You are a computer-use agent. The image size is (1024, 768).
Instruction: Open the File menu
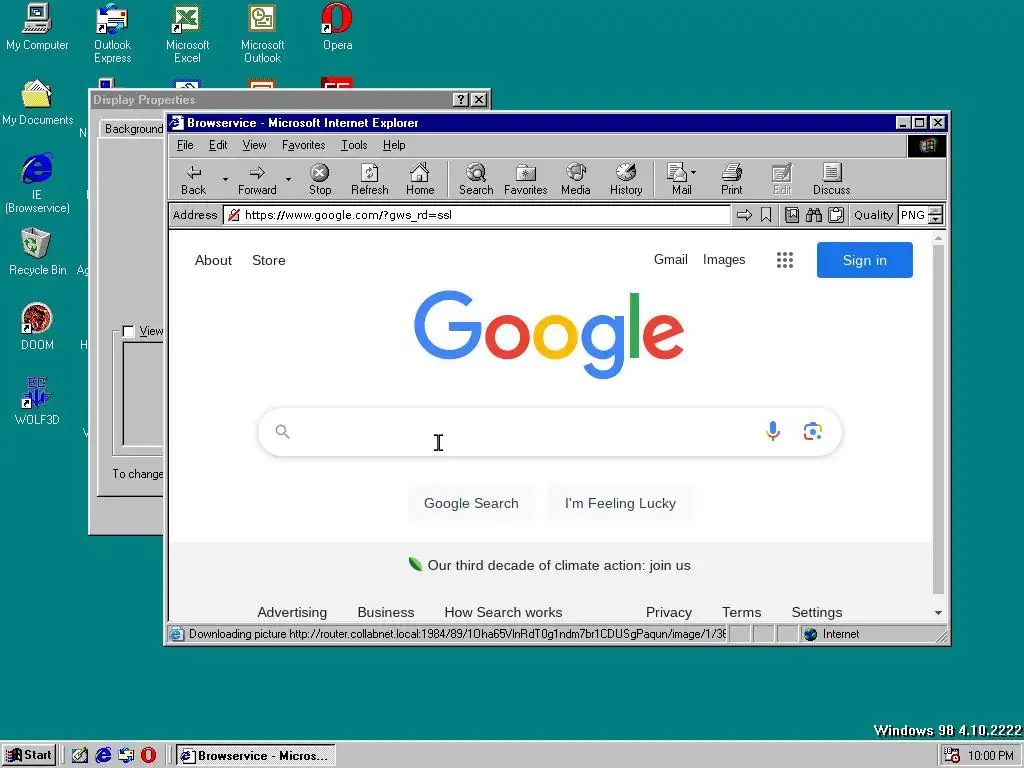185,145
